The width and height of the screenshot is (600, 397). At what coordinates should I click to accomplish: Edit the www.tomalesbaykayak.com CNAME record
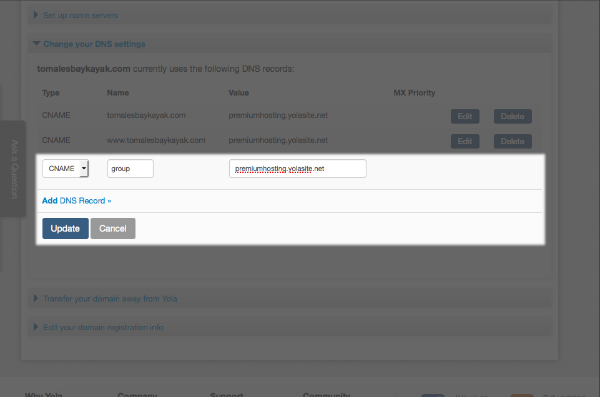pyautogui.click(x=465, y=141)
